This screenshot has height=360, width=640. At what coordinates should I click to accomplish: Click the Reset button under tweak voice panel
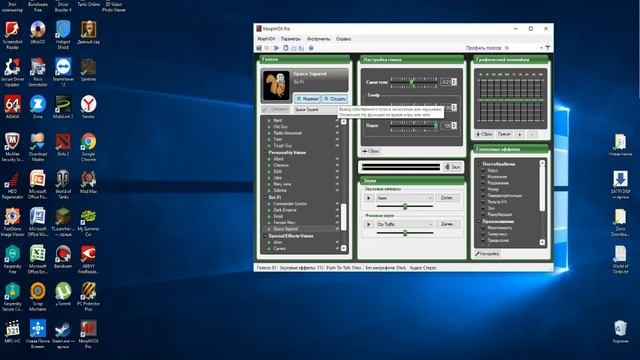pos(371,151)
